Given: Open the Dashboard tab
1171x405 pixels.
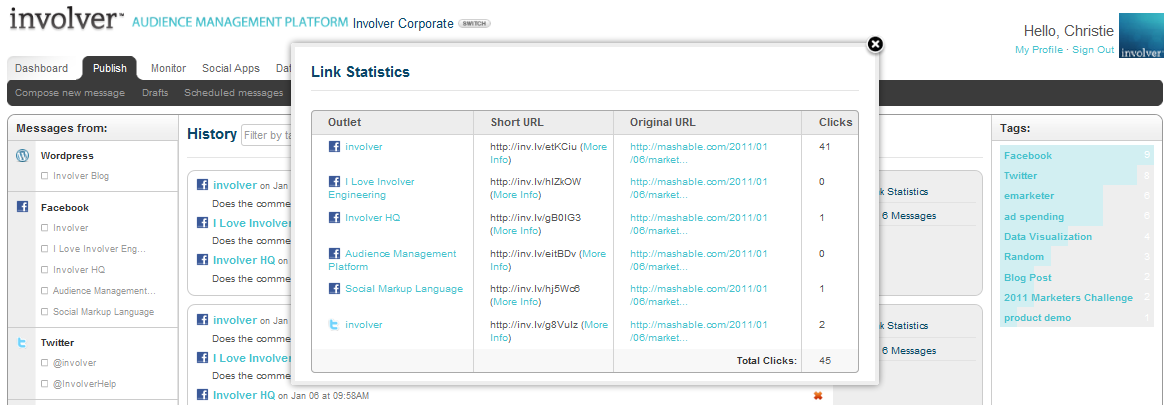Looking at the screenshot, I should click(x=41, y=68).
